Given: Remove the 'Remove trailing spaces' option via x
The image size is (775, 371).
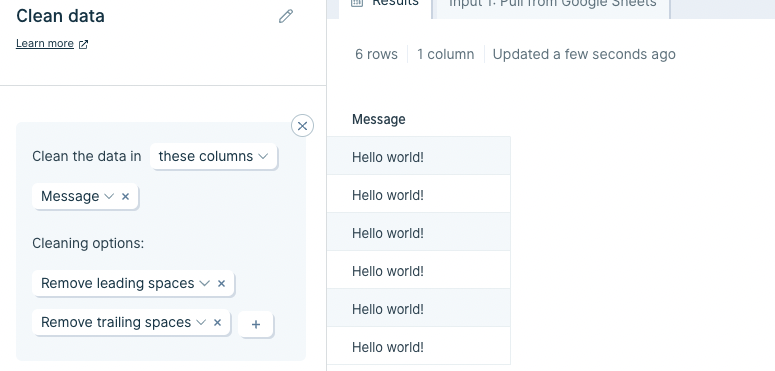Looking at the screenshot, I should pyautogui.click(x=217, y=323).
